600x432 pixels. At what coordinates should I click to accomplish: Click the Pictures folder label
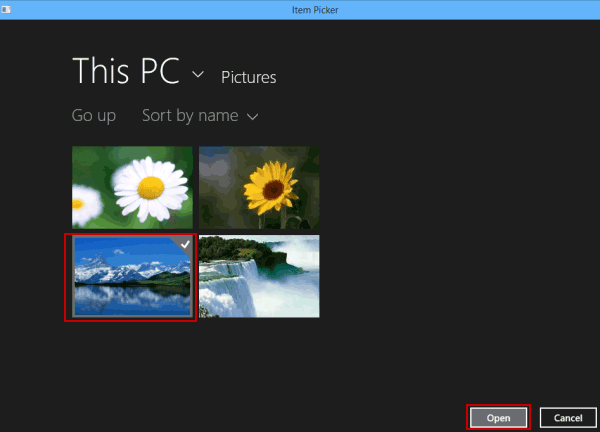(x=248, y=77)
